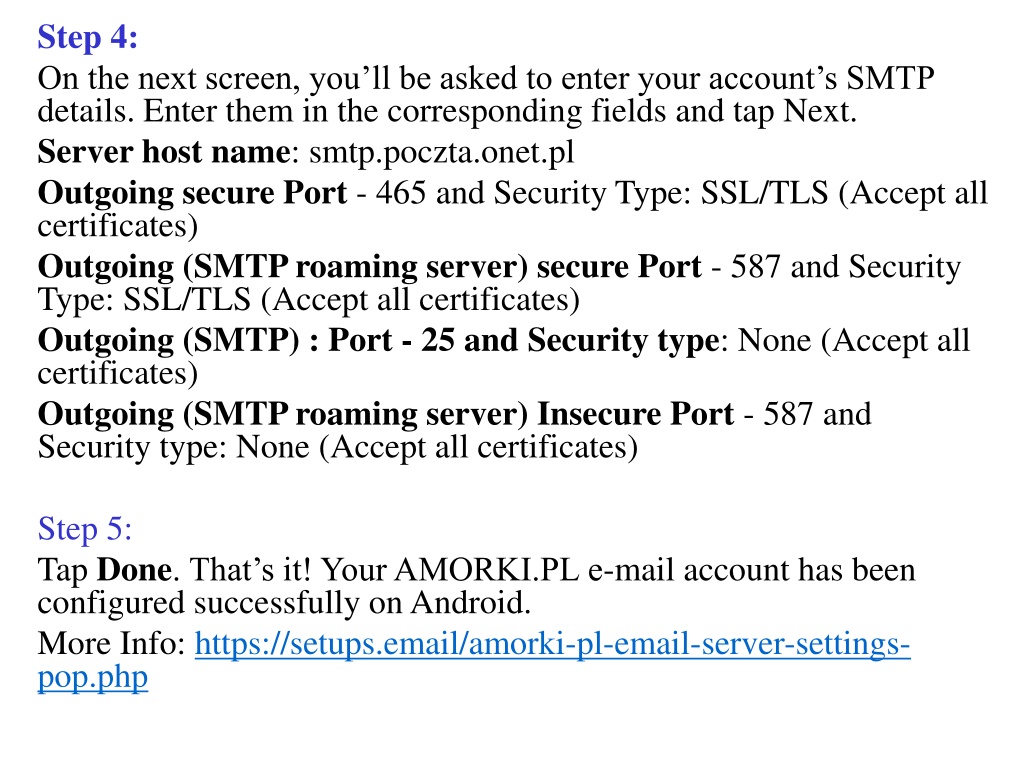Click bold Outgoing (SMTP roaming server) secure Port
This screenshot has width=1024, height=768.
(x=370, y=267)
